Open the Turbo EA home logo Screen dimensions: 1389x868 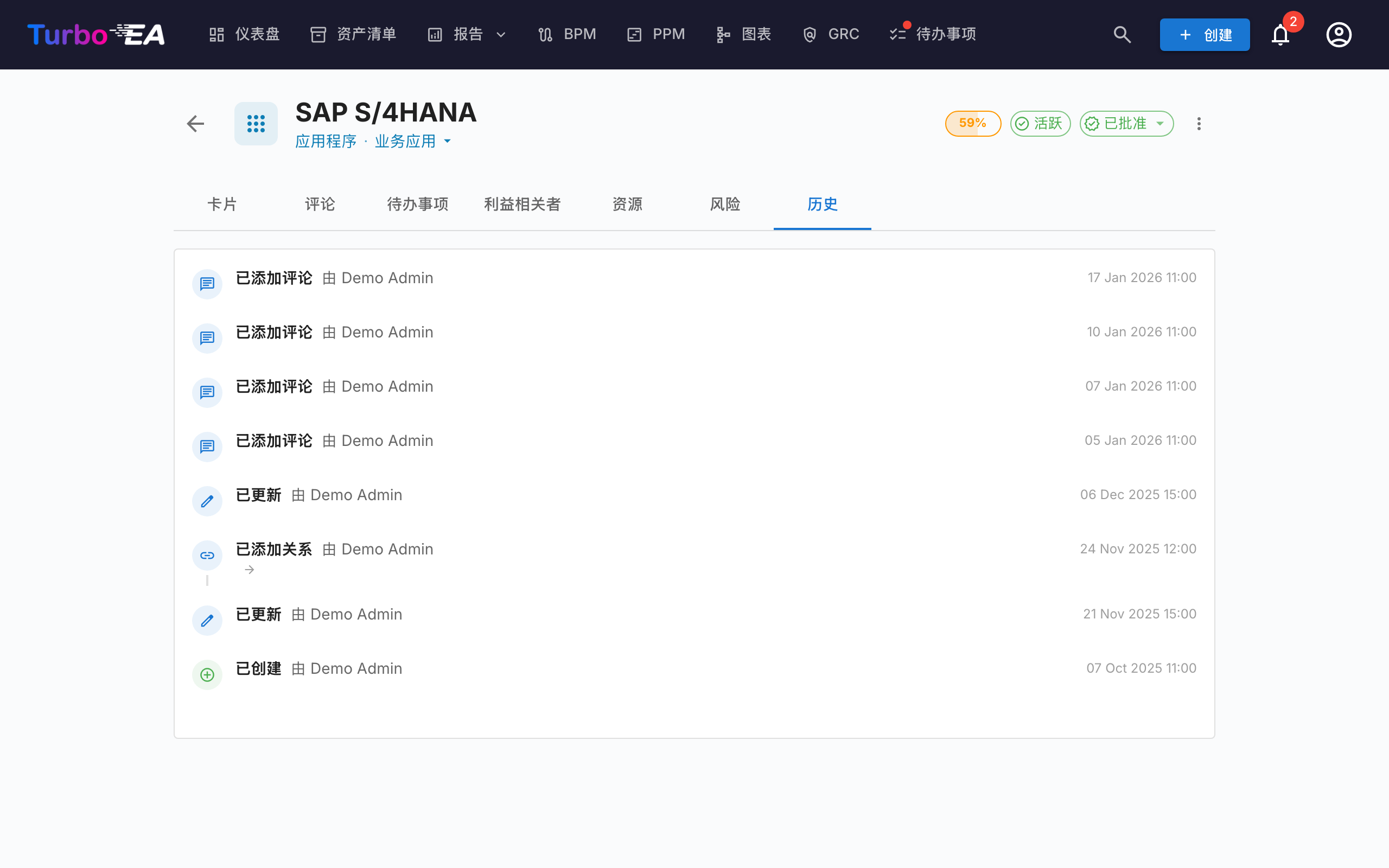pyautogui.click(x=96, y=34)
